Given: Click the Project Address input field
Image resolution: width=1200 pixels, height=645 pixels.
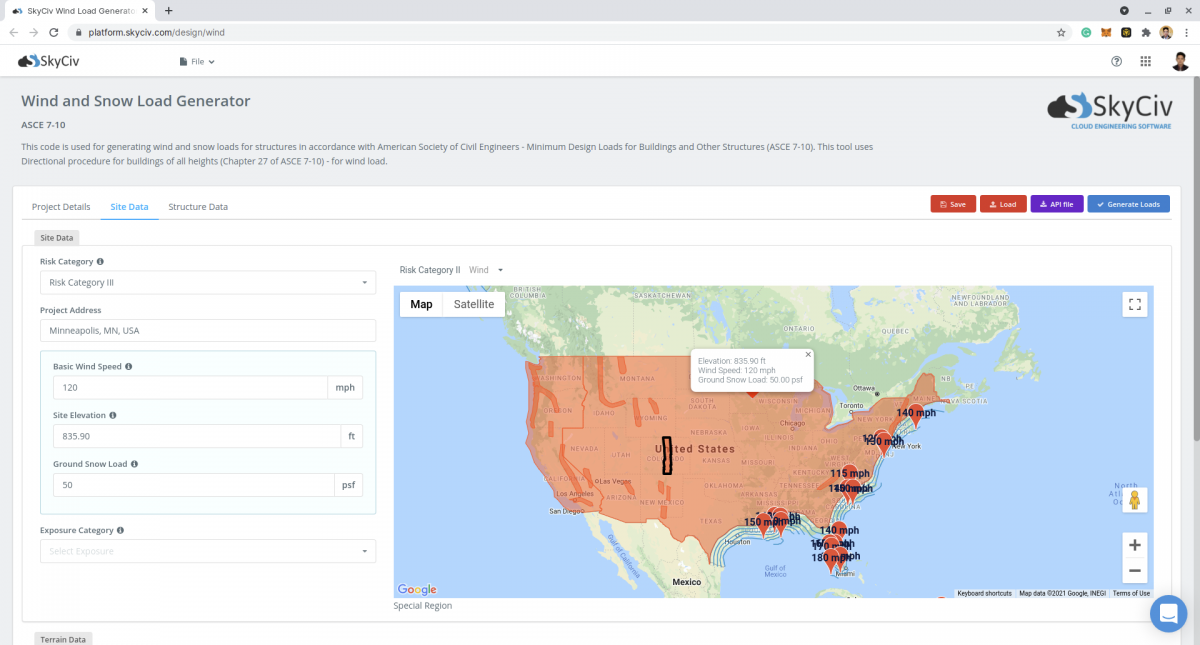Looking at the screenshot, I should click(x=207, y=330).
